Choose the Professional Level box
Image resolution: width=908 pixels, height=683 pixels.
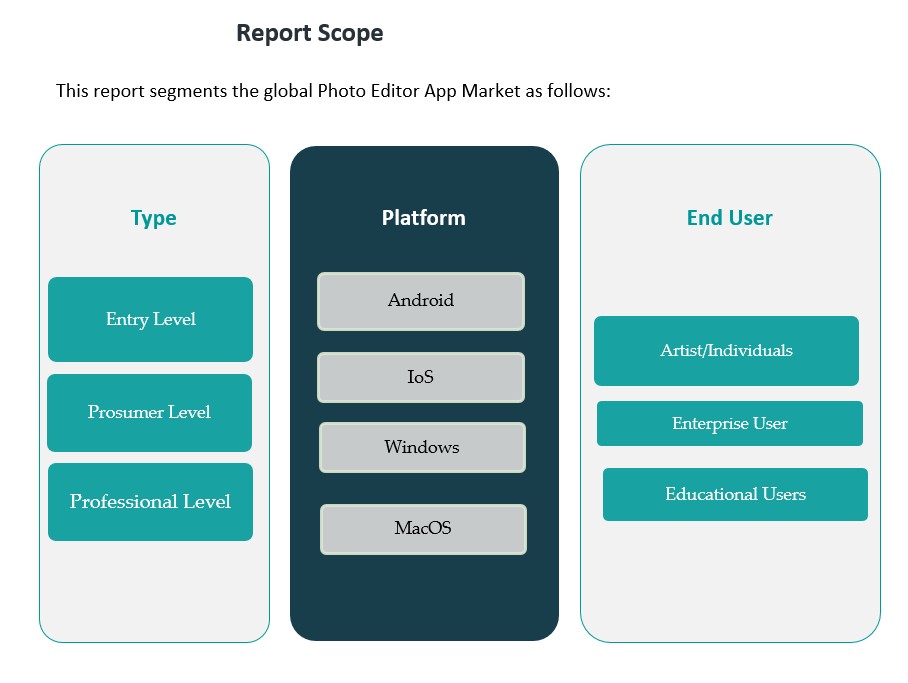pyautogui.click(x=150, y=502)
